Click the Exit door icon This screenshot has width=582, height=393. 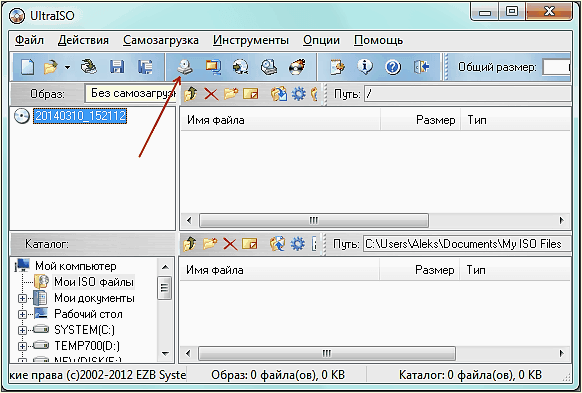click(421, 67)
